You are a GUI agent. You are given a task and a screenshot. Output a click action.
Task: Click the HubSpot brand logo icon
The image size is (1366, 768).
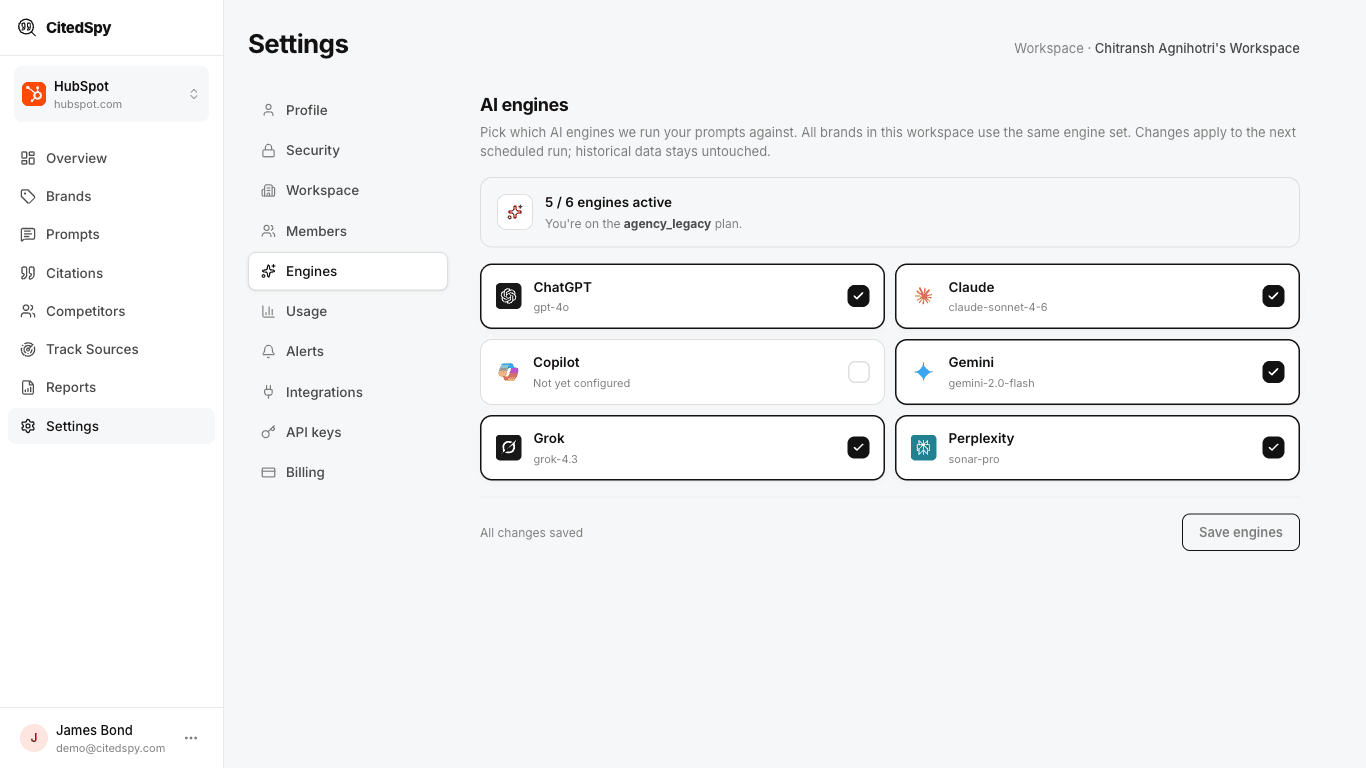point(34,94)
